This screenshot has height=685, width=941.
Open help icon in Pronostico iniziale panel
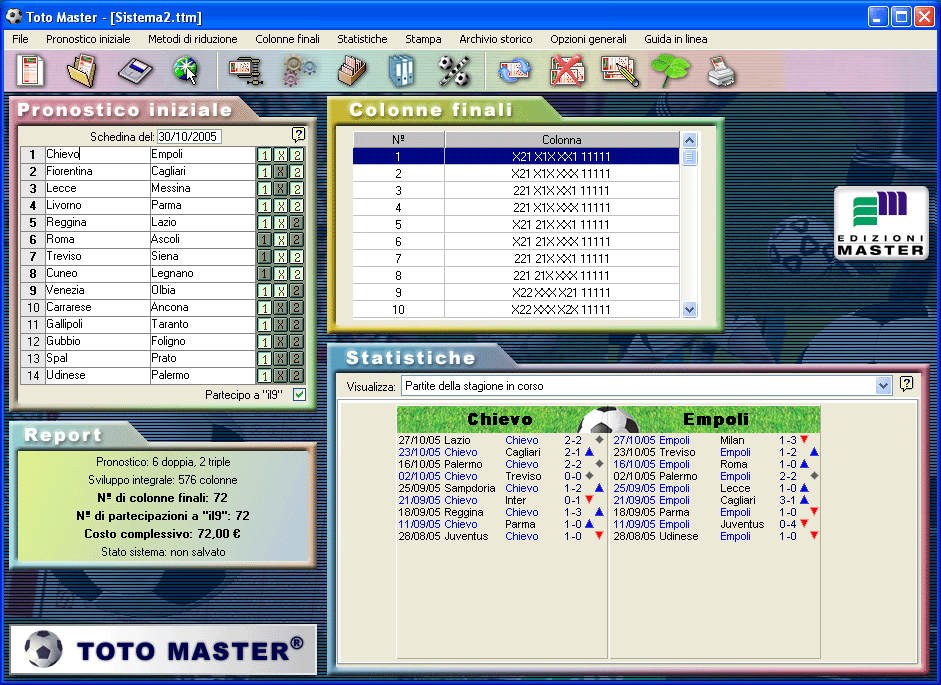(x=298, y=134)
